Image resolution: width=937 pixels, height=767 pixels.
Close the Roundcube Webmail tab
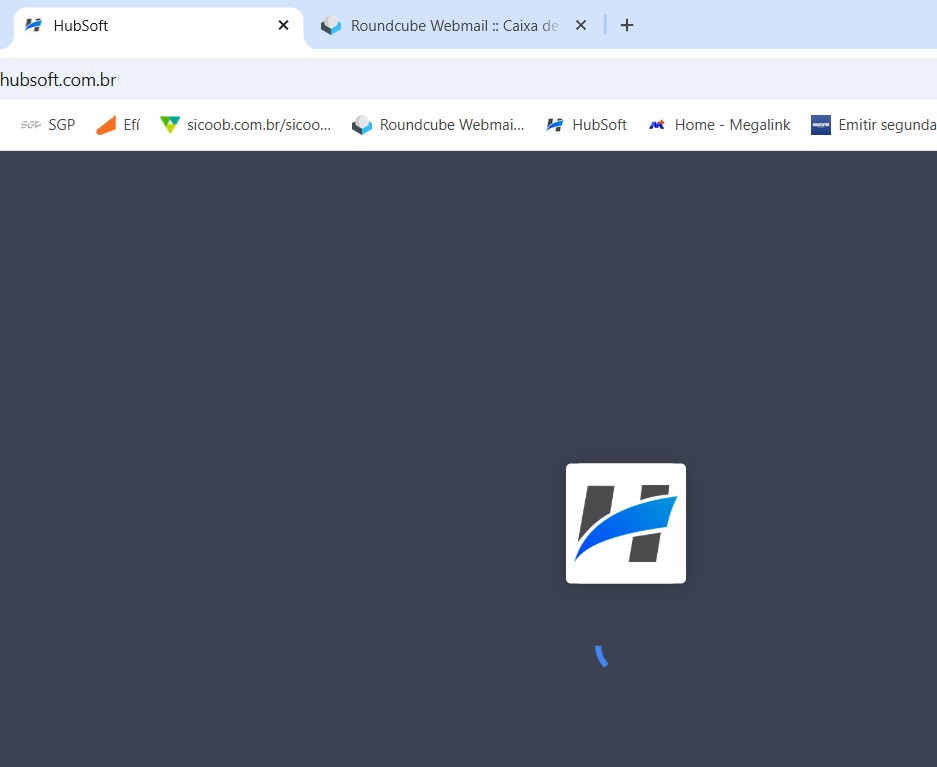(x=580, y=25)
